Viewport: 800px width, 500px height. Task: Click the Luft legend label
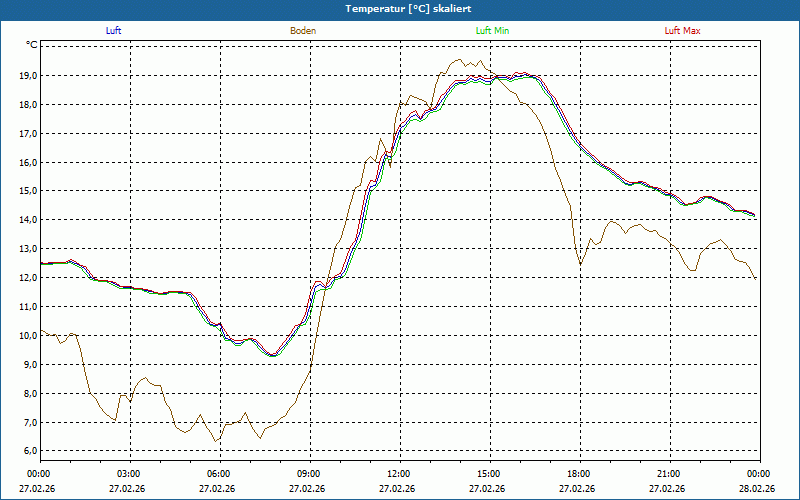114,31
